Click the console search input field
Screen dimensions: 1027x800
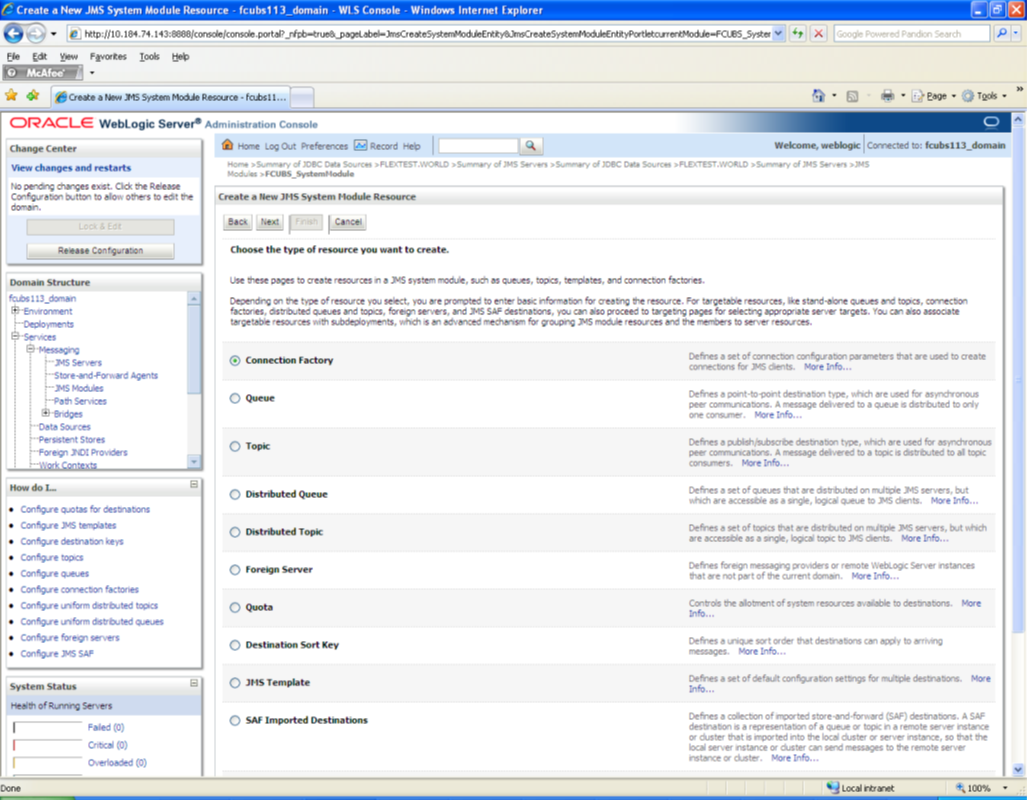tap(478, 145)
